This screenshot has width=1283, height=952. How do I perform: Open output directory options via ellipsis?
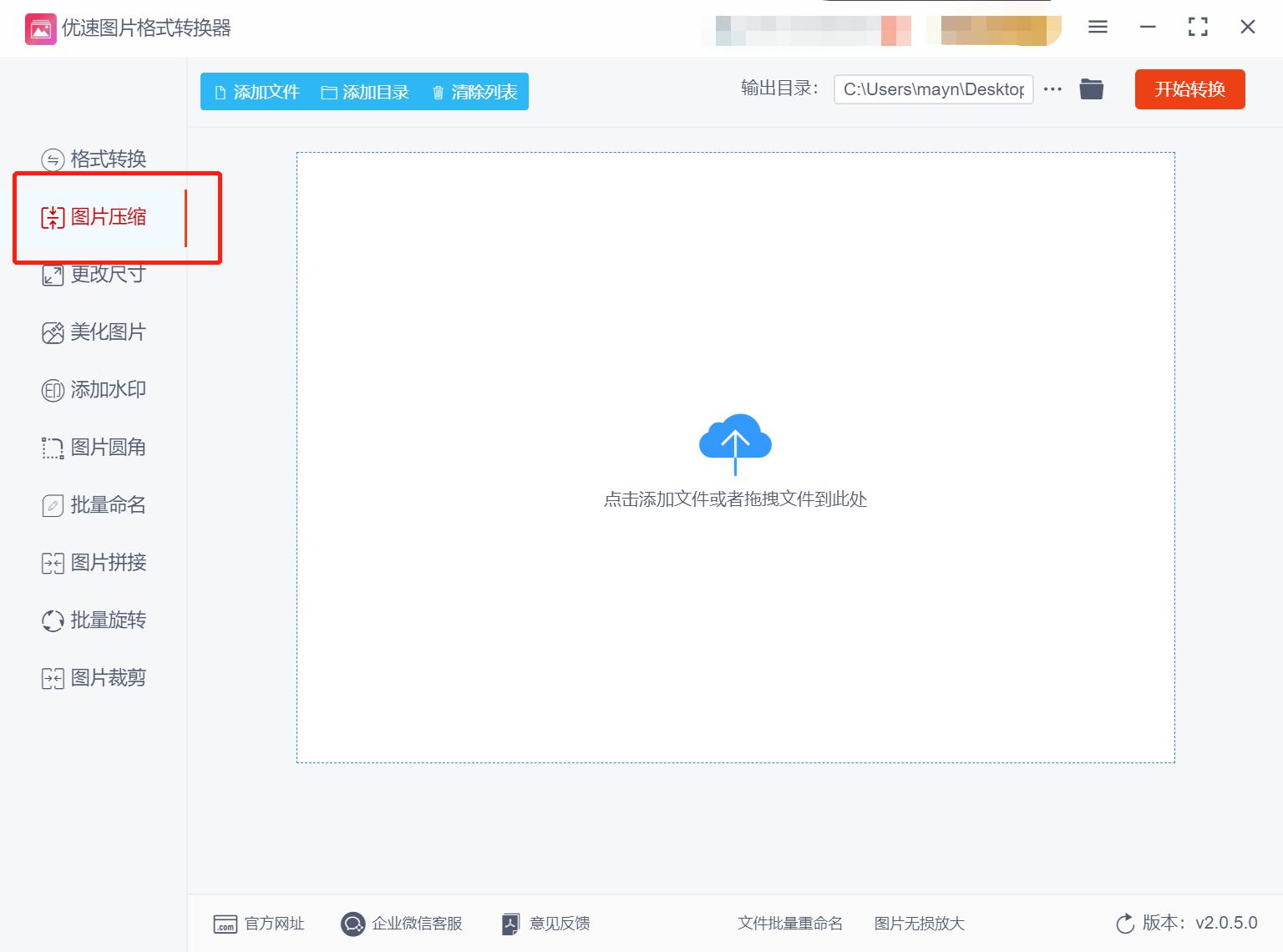1052,89
